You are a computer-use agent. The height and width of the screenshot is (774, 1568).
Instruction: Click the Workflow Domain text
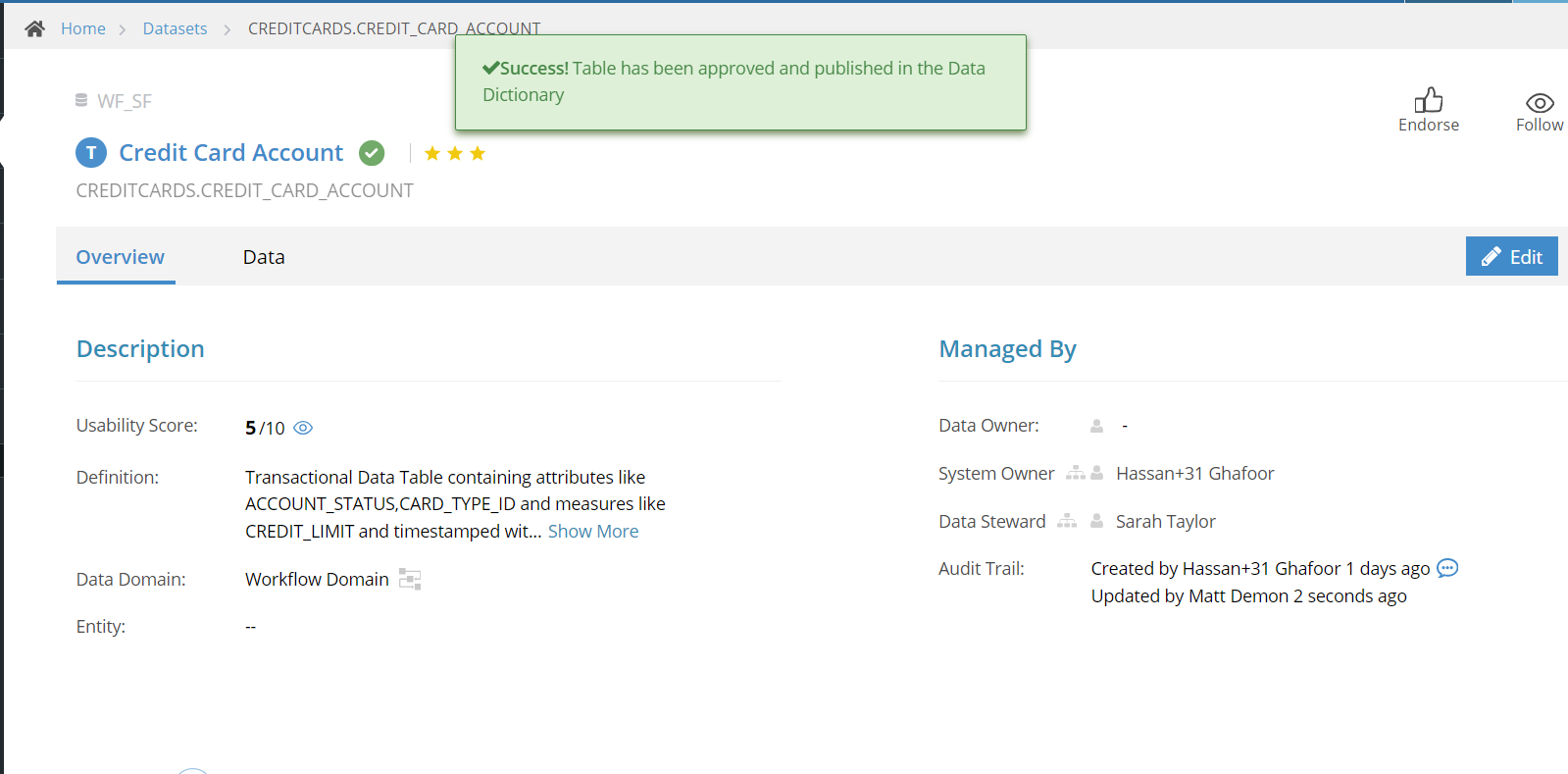317,579
